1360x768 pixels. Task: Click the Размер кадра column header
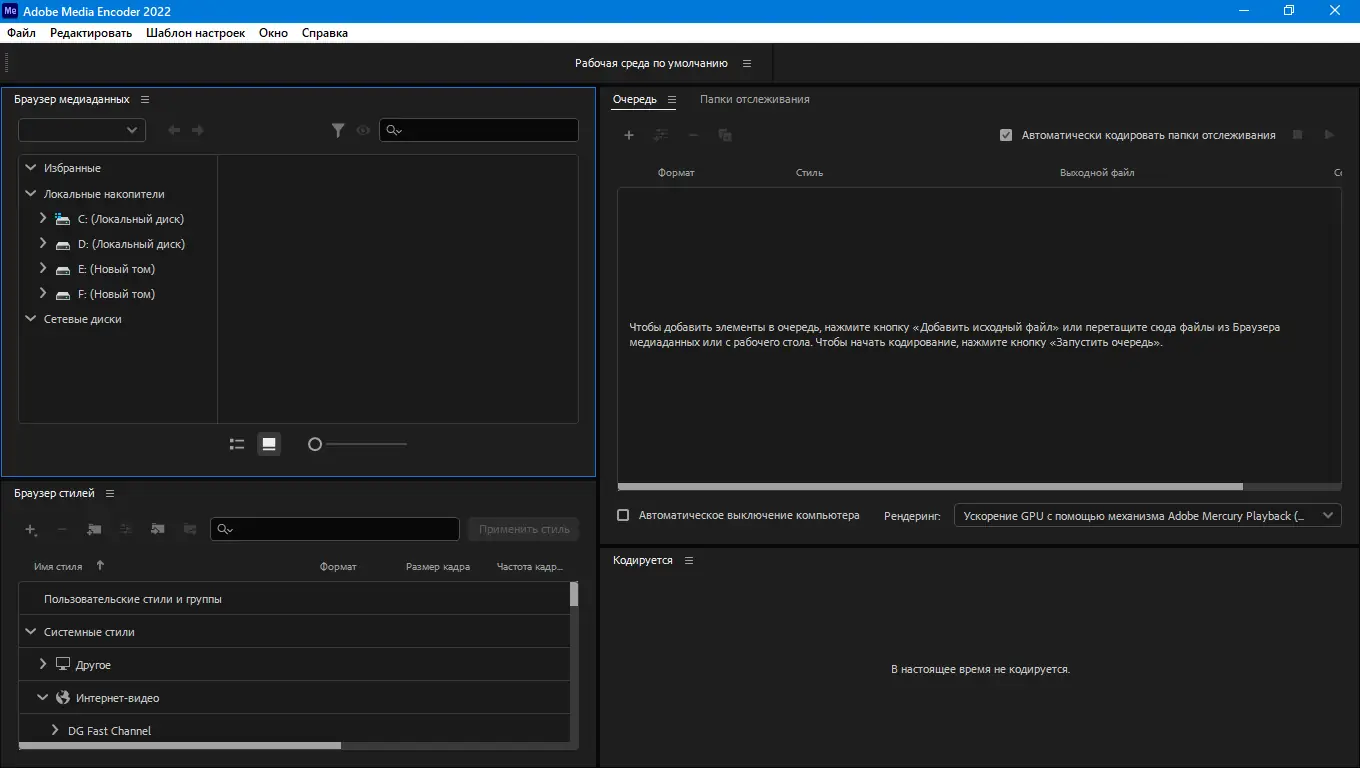pyautogui.click(x=438, y=567)
